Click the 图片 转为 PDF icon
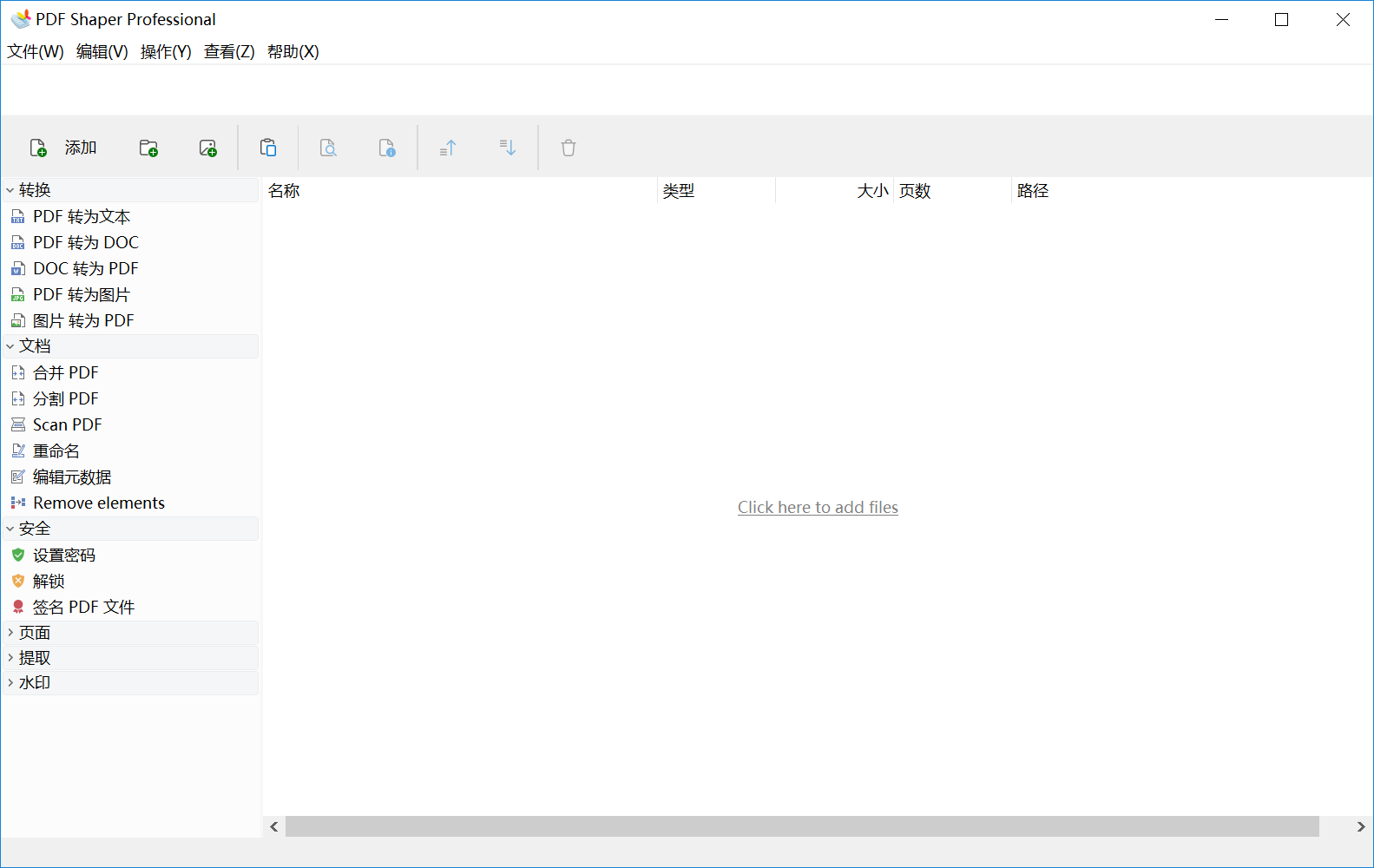The width and height of the screenshot is (1374, 868). coord(18,320)
